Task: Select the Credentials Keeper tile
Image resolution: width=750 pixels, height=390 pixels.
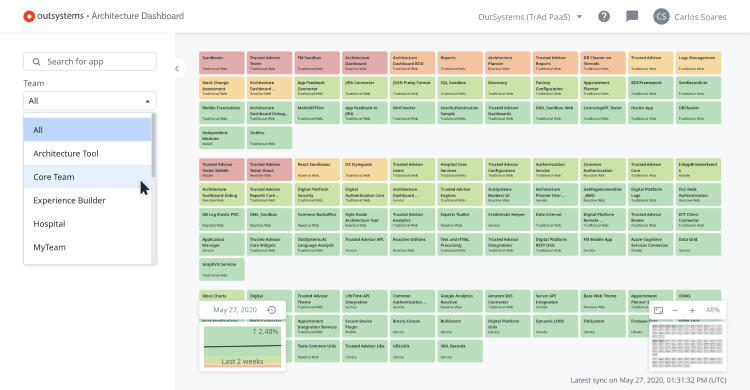Action: pyautogui.click(x=507, y=220)
